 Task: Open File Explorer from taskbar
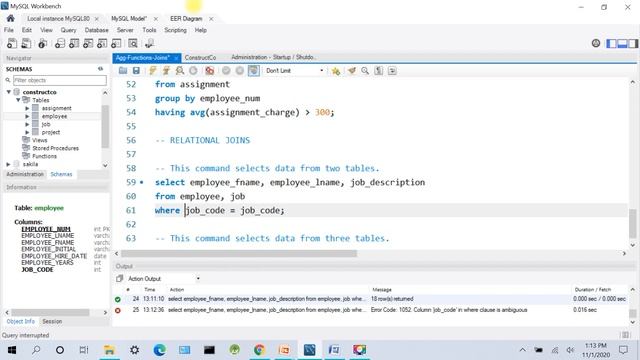109,350
